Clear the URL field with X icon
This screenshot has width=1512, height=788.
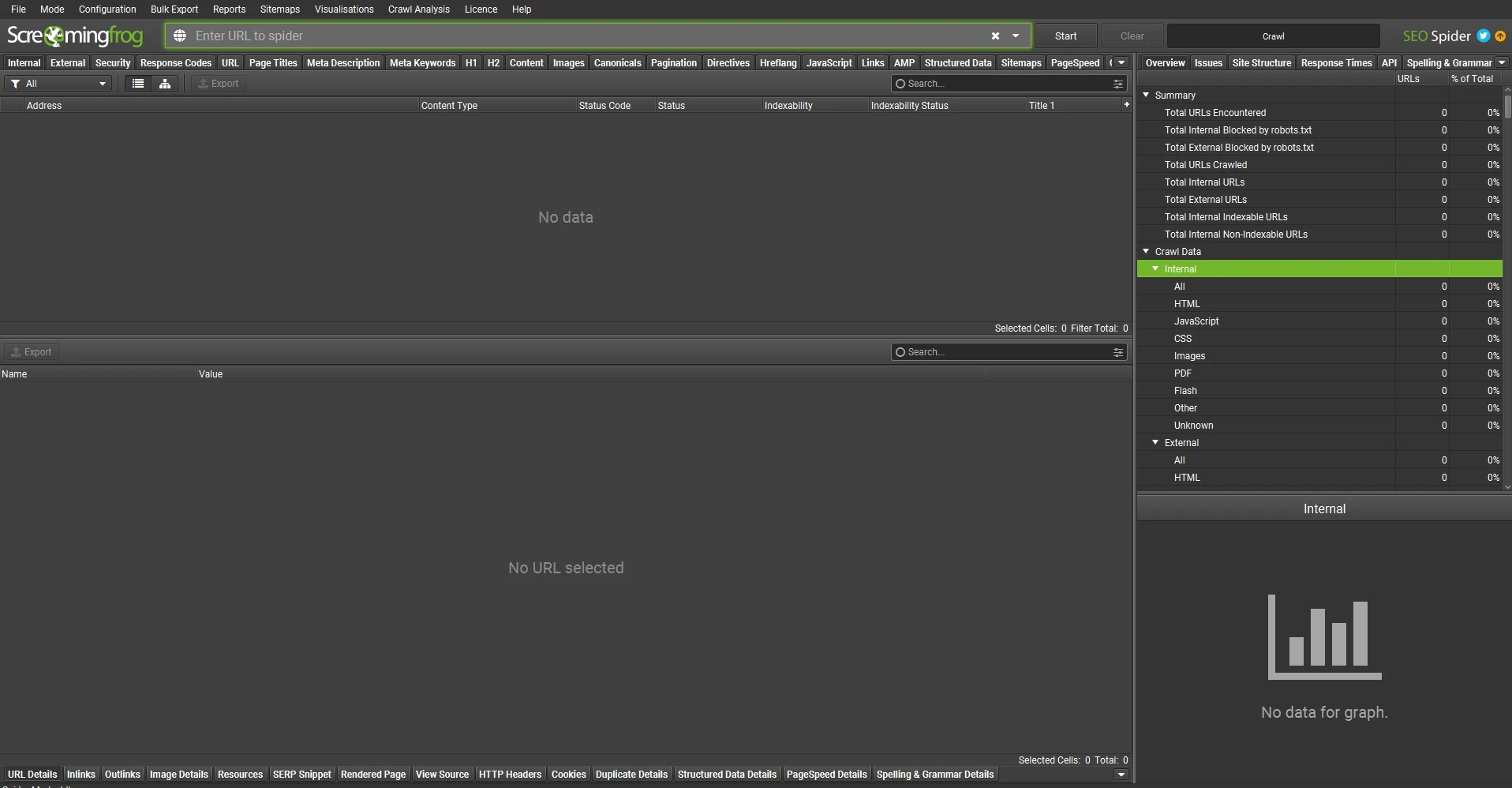pyautogui.click(x=995, y=36)
